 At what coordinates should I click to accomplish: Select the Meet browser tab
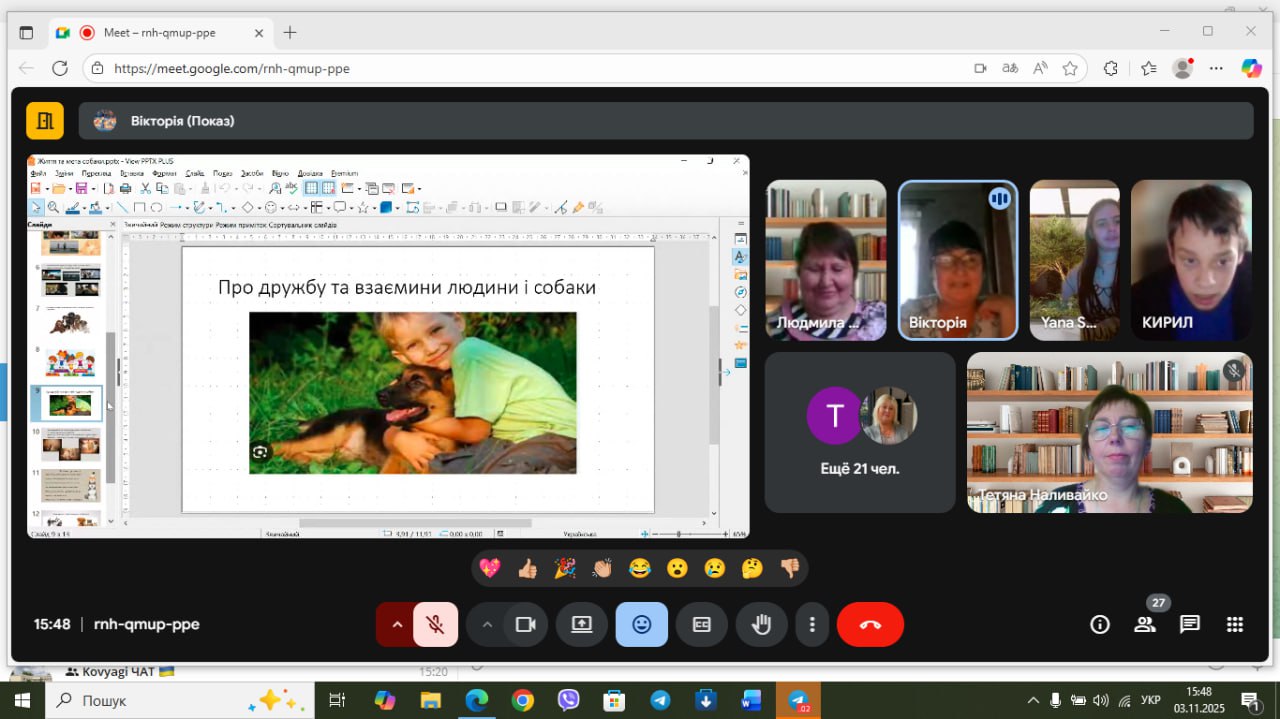tap(160, 32)
